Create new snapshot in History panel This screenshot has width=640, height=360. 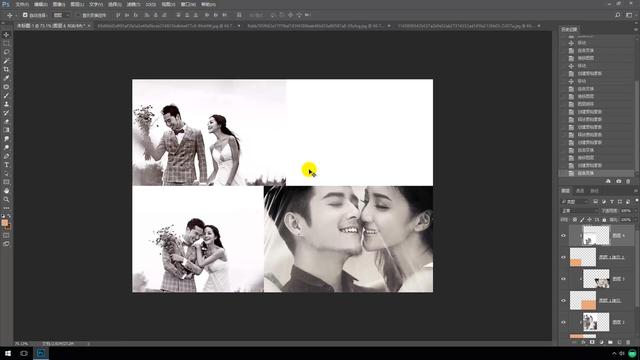618,181
